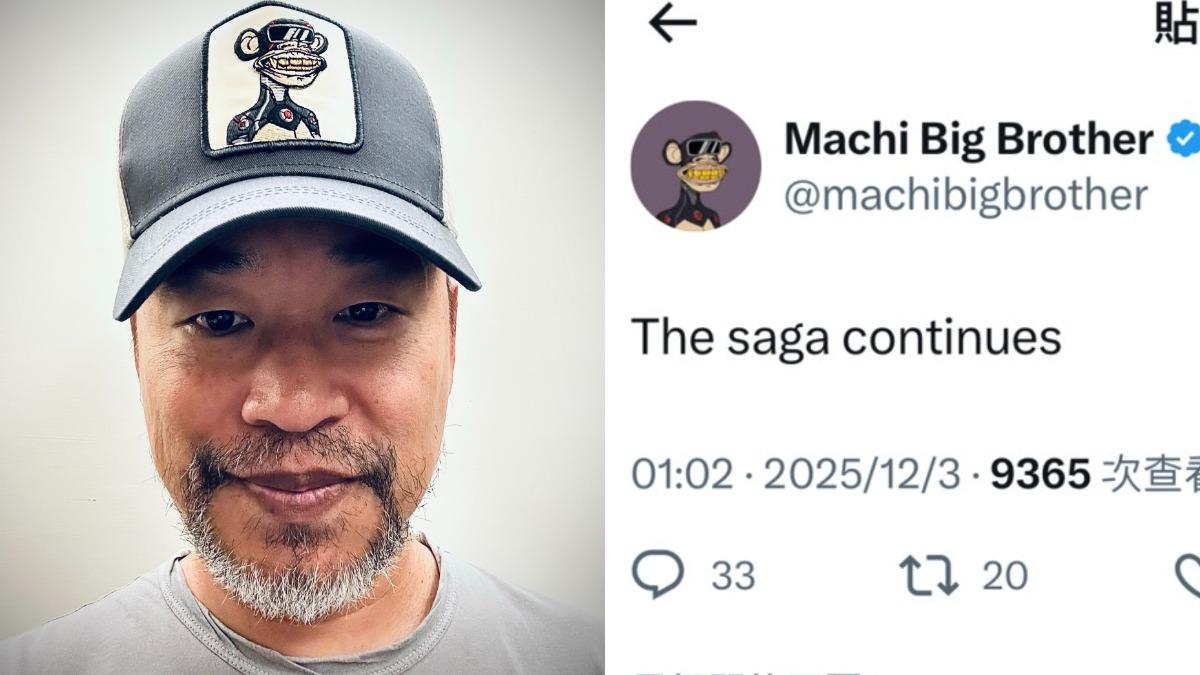The image size is (1200, 675).
Task: Open the Machi Big Brother display name
Action: click(968, 139)
